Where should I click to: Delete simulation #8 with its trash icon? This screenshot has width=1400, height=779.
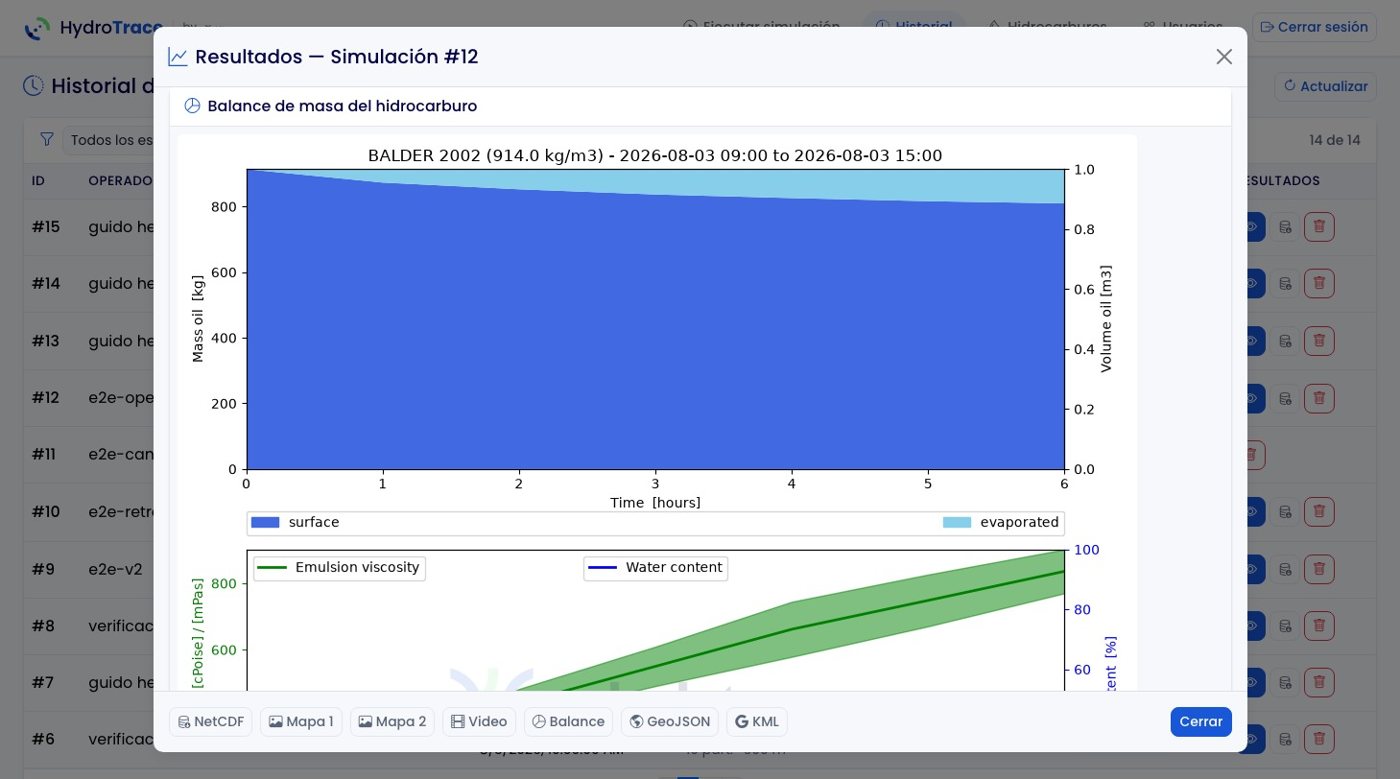coord(1319,626)
